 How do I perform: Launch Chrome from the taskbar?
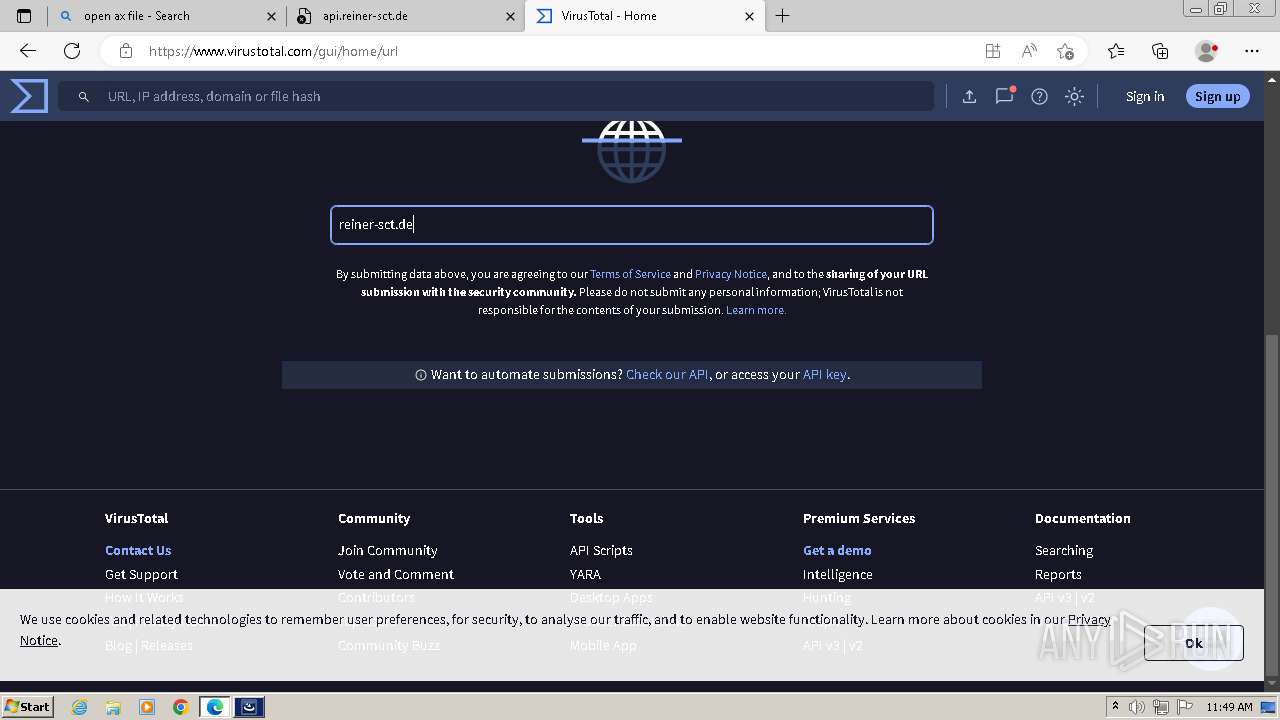click(180, 707)
